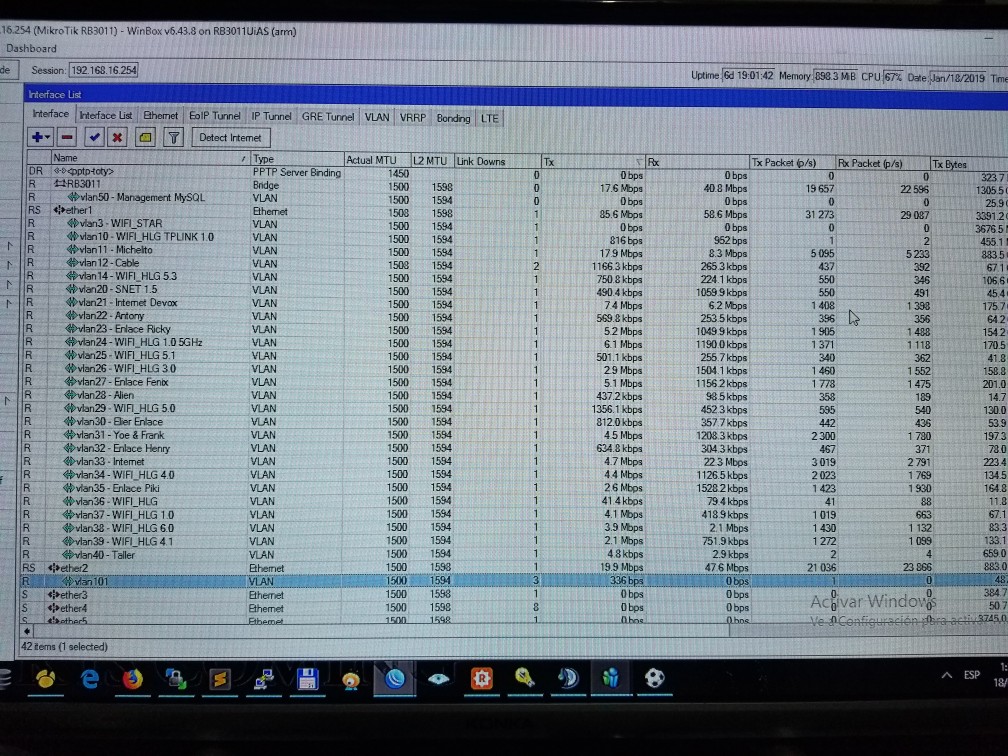1008x756 pixels.
Task: Click the red X Disable button
Action: coord(117,137)
